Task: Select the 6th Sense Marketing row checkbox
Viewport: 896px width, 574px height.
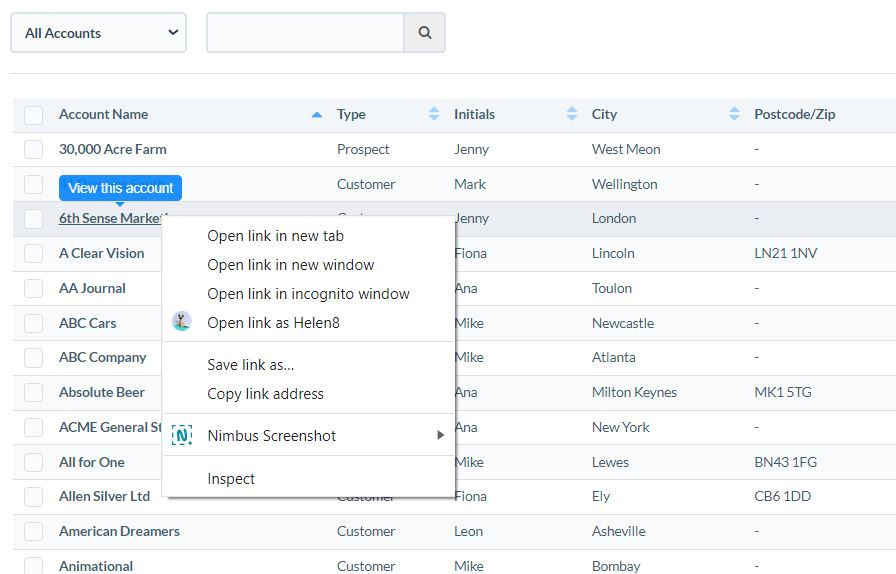Action: tap(33, 219)
